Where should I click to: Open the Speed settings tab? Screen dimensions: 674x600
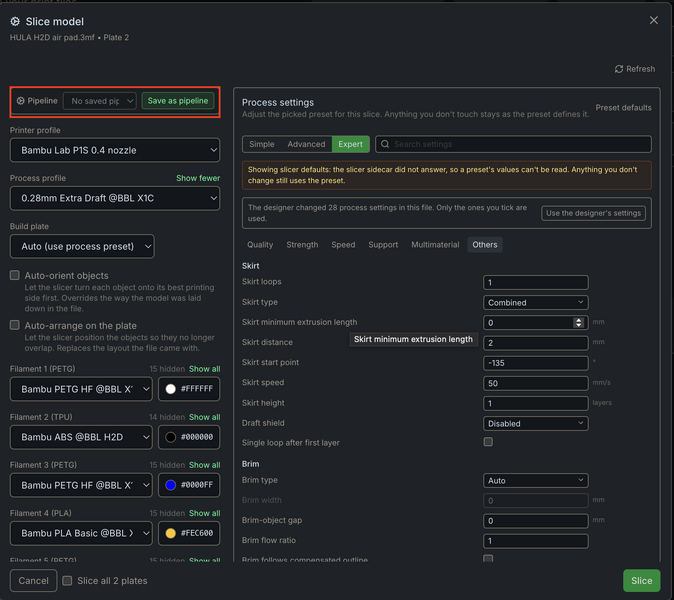coord(343,245)
